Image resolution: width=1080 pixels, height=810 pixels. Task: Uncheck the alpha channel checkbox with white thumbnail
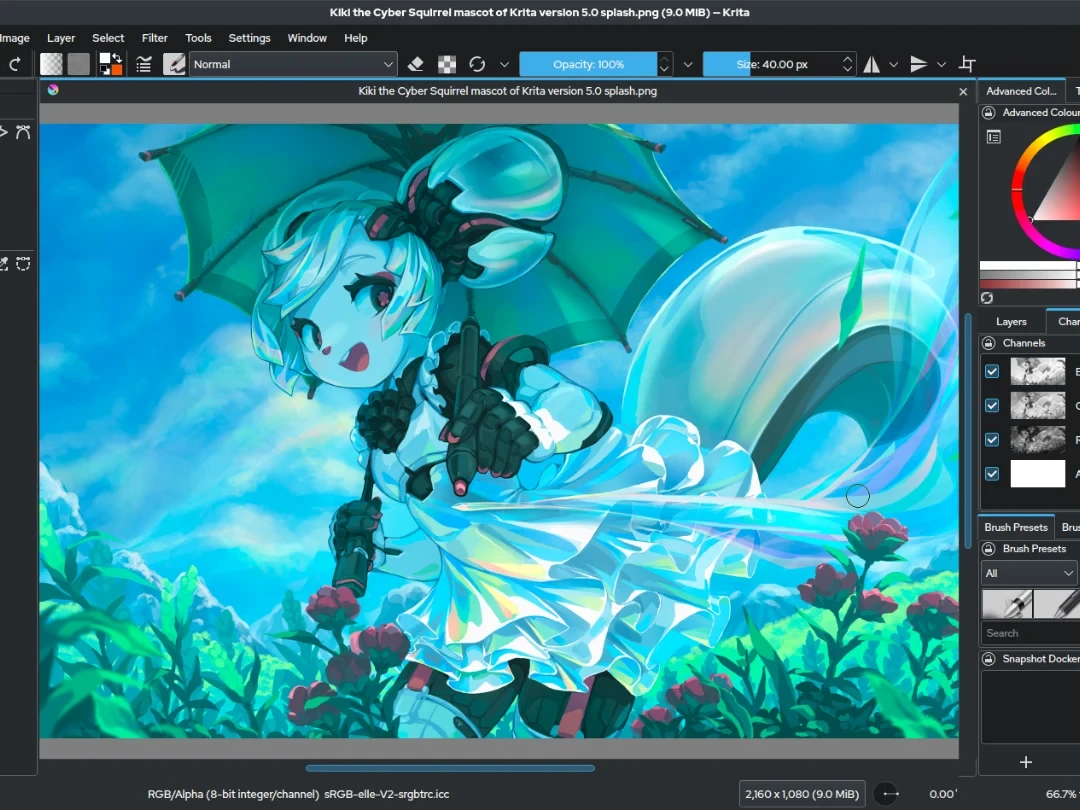pyautogui.click(x=992, y=474)
